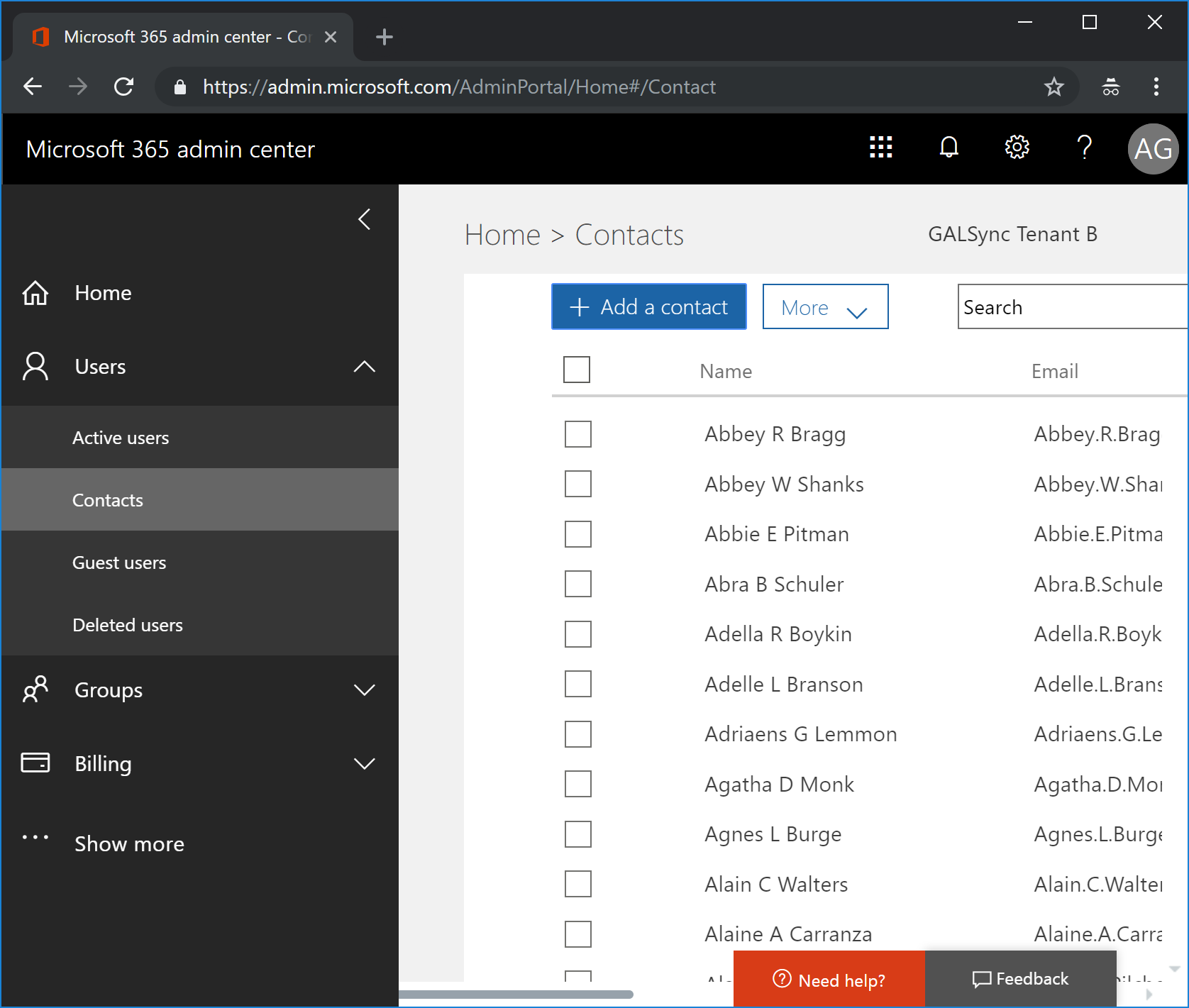This screenshot has width=1189, height=1008.
Task: Open the browser three-dot menu
Action: pos(1156,87)
